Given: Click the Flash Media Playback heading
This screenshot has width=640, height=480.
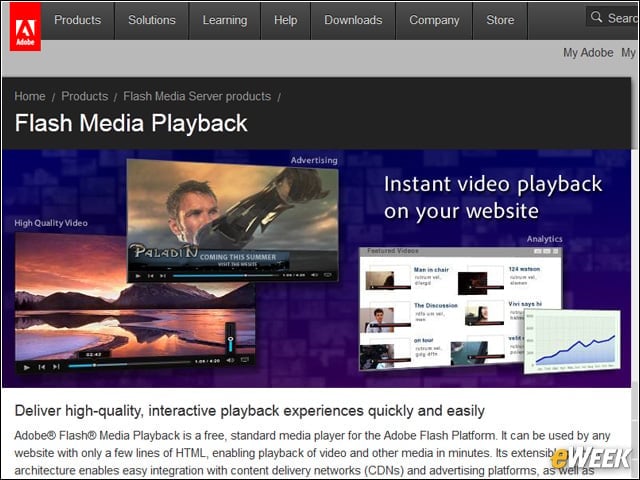Looking at the screenshot, I should pyautogui.click(x=131, y=123).
